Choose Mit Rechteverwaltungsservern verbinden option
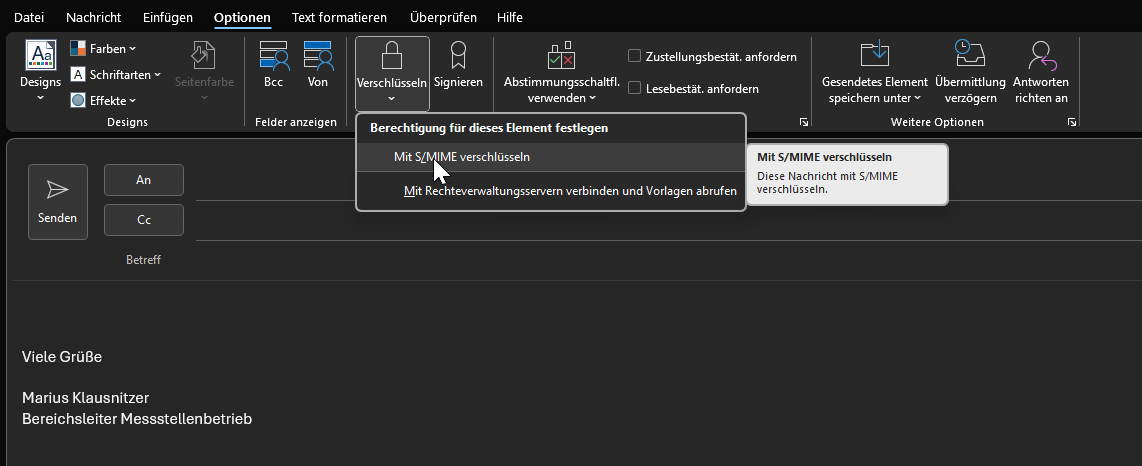The height and width of the screenshot is (466, 1142). (x=569, y=191)
